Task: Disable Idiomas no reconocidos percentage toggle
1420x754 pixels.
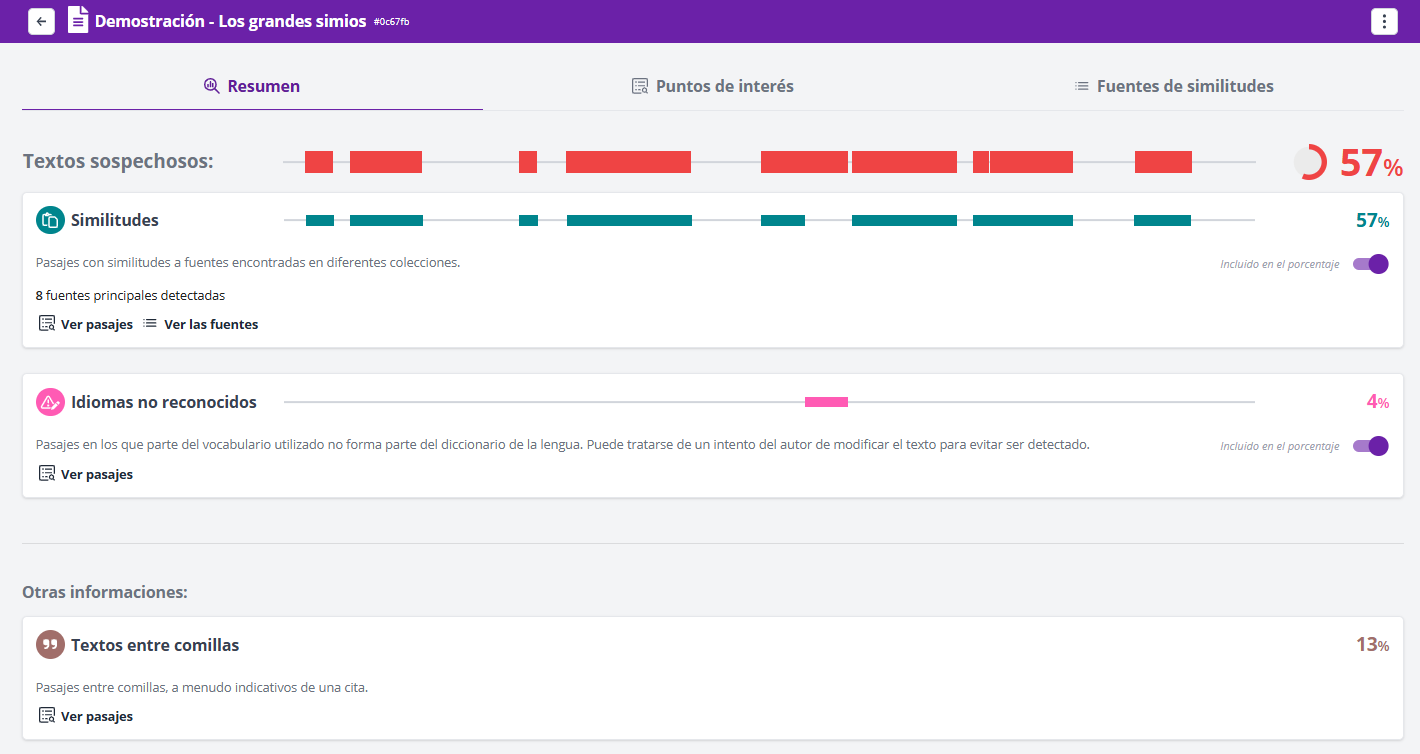Action: pos(1371,446)
